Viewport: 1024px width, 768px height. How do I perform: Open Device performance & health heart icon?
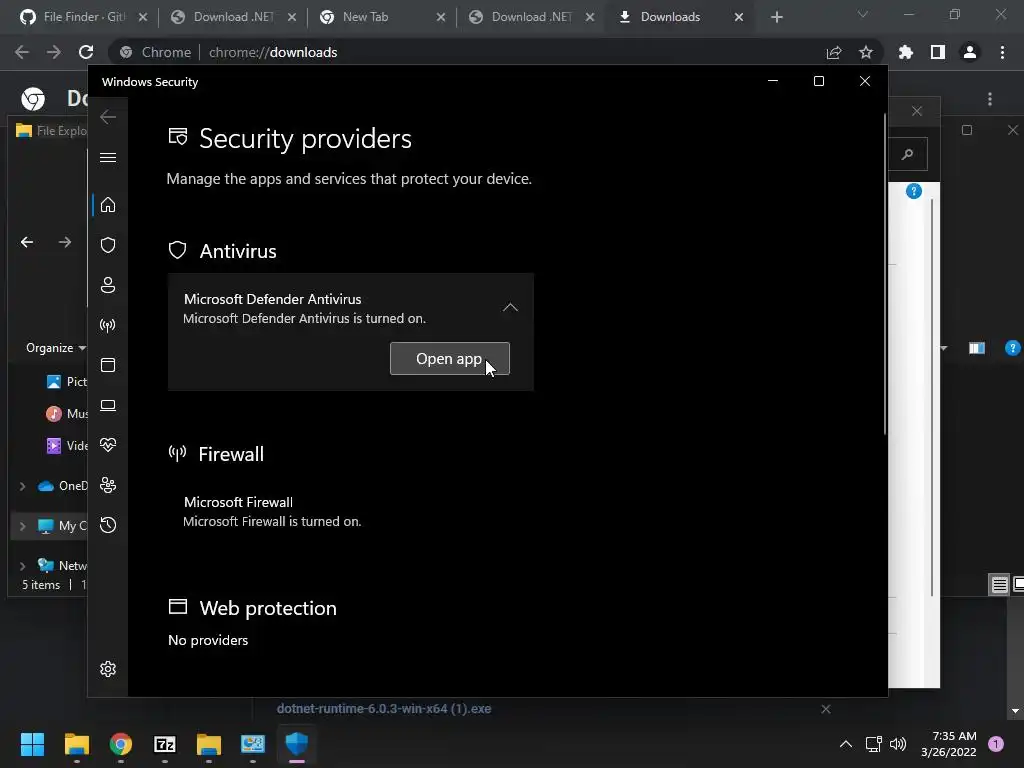click(108, 445)
